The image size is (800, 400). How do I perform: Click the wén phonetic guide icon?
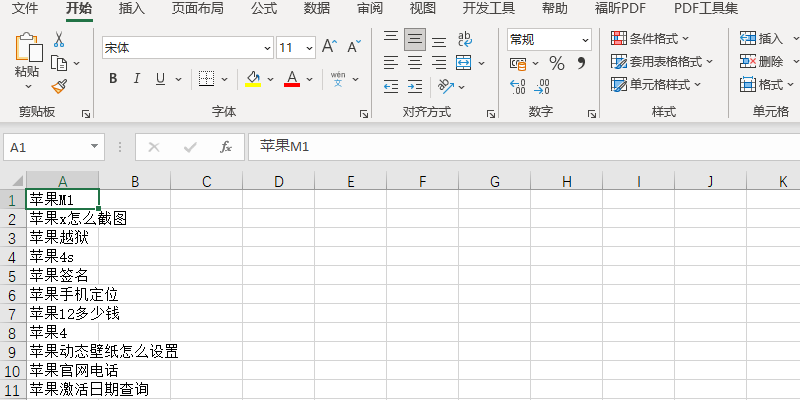click(x=338, y=79)
